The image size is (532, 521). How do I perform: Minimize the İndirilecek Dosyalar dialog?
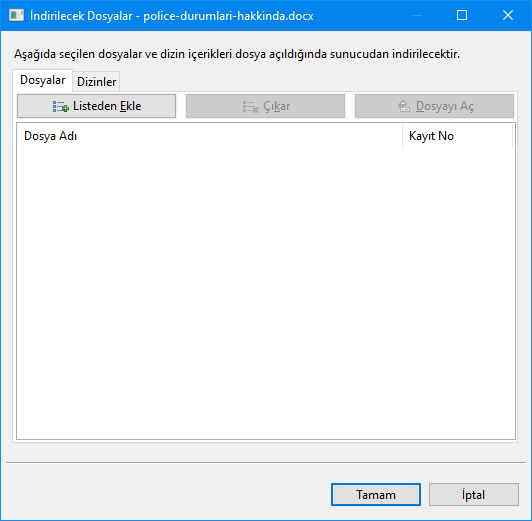[417, 15]
